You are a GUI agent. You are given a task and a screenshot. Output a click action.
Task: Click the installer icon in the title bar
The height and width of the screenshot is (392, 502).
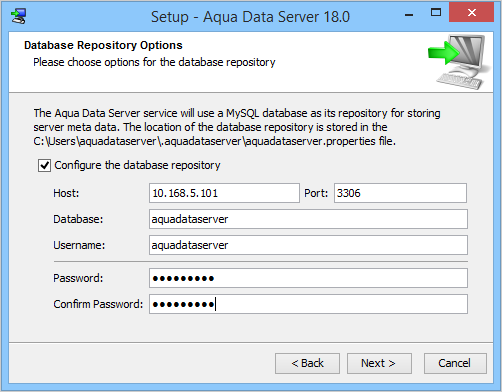coord(18,16)
